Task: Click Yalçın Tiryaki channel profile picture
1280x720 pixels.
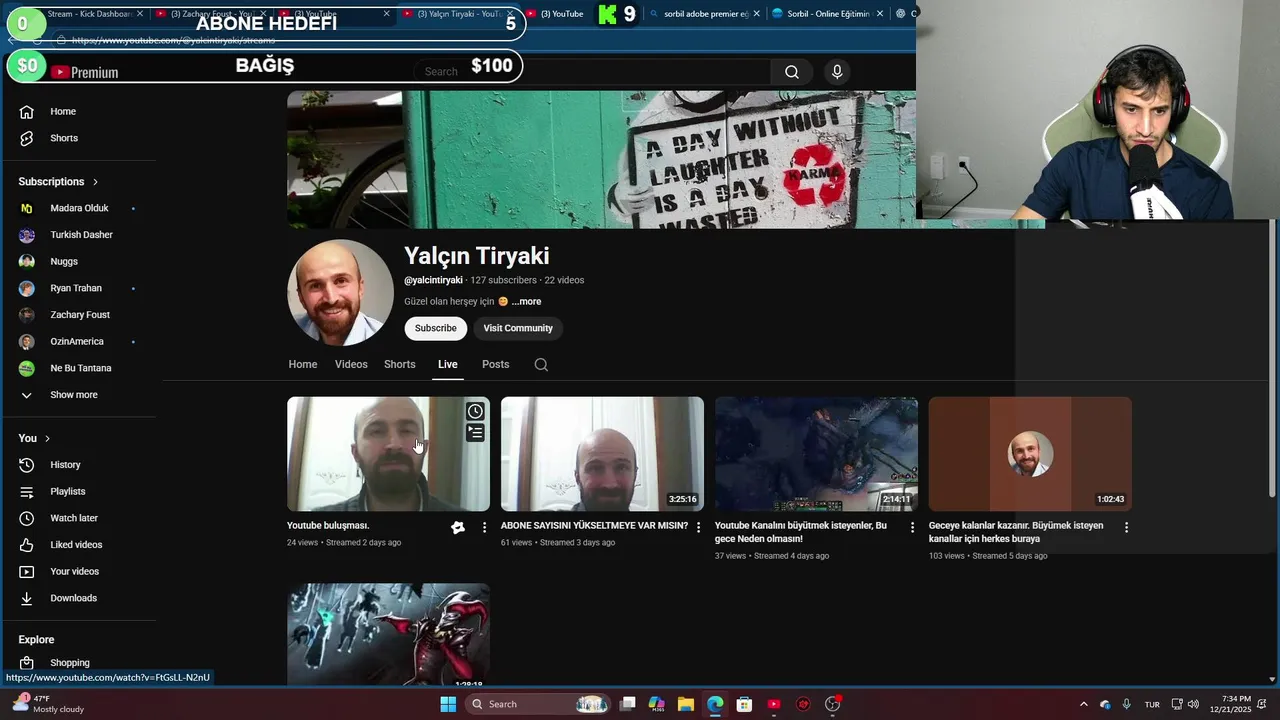Action: 340,293
